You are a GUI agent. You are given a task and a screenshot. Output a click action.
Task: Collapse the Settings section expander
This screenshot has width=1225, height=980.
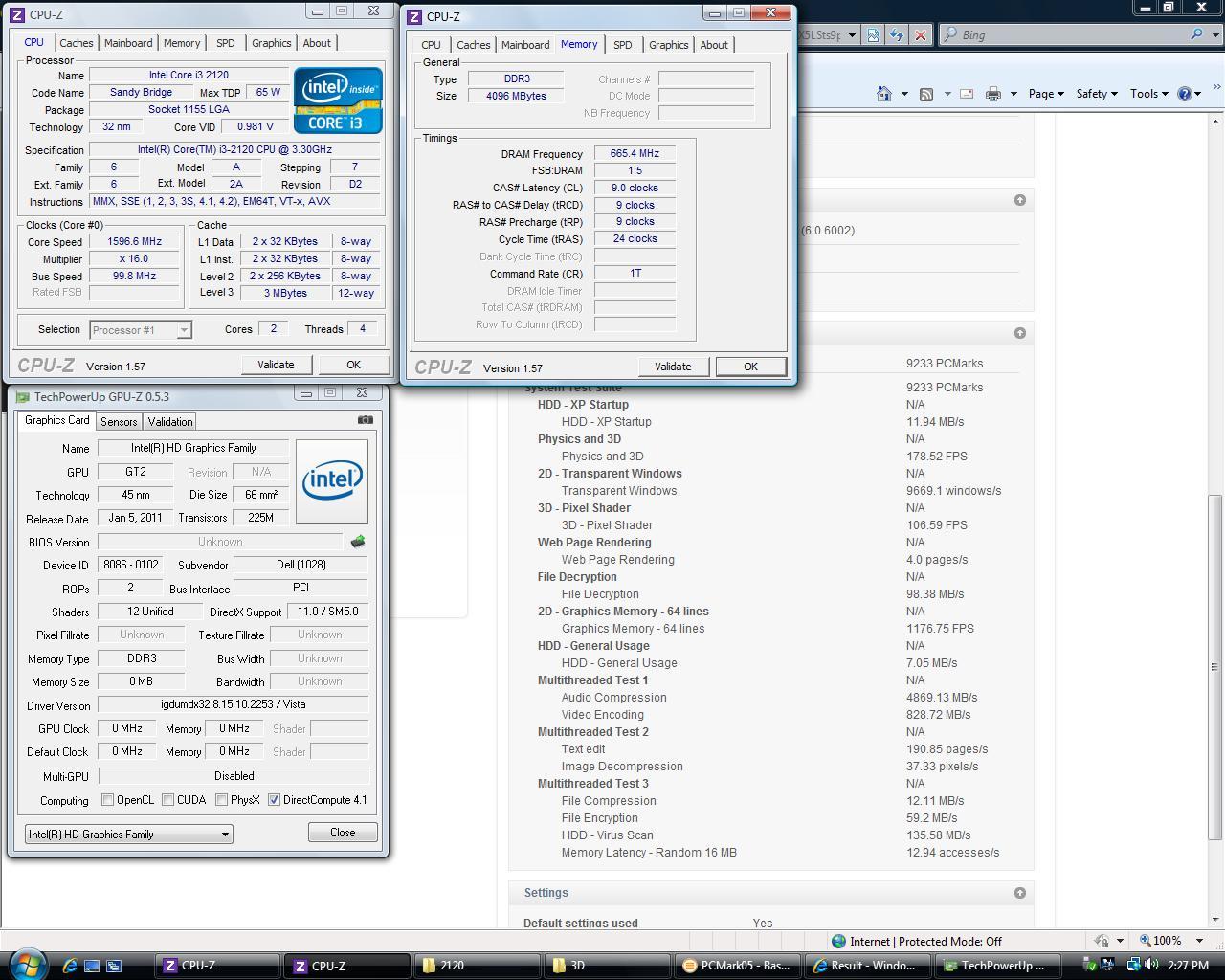click(1019, 893)
